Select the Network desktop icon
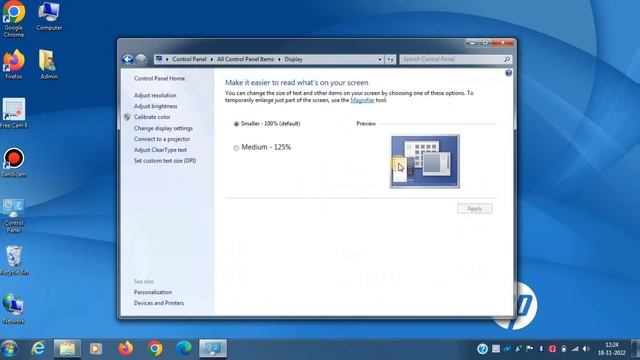This screenshot has width=640, height=360. pos(13,309)
